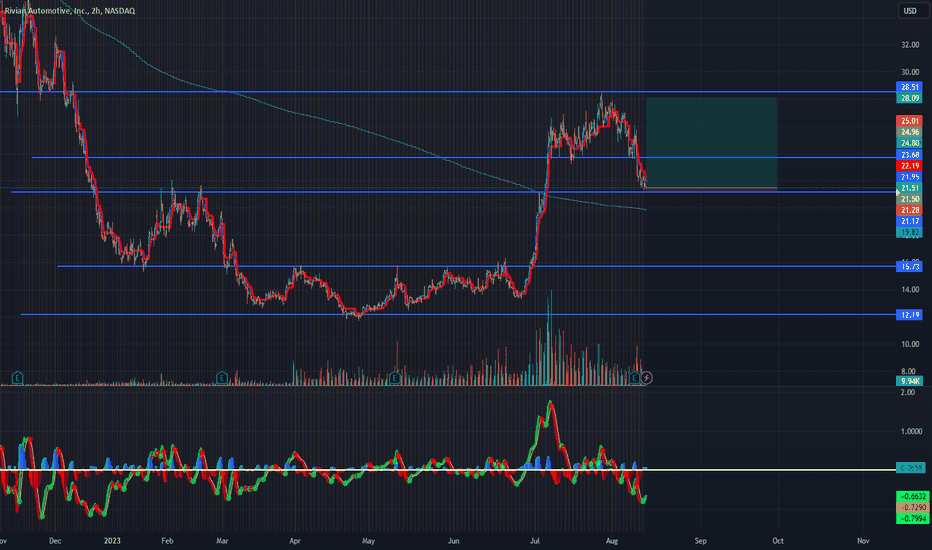Viewport: 932px width, 550px height.
Task: Click the 10.00 price axis tick
Action: point(910,344)
